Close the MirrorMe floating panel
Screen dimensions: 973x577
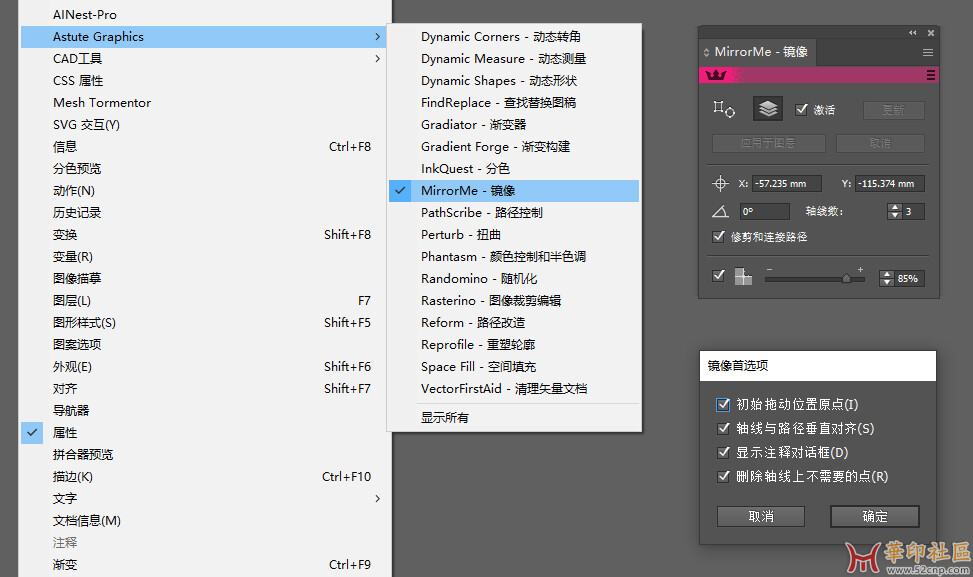pos(931,33)
